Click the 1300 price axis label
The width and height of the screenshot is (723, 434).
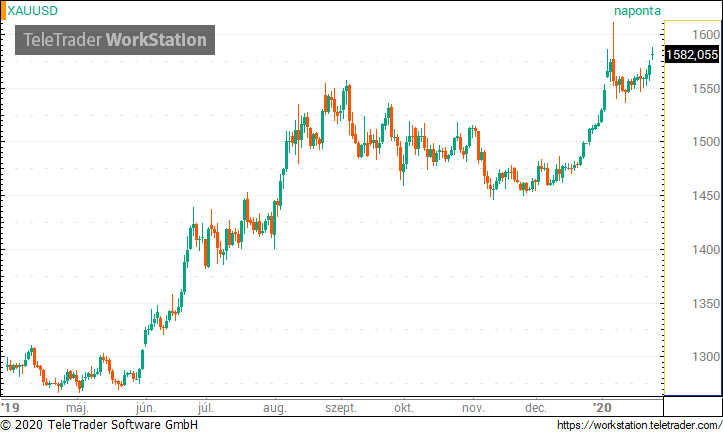pos(706,357)
